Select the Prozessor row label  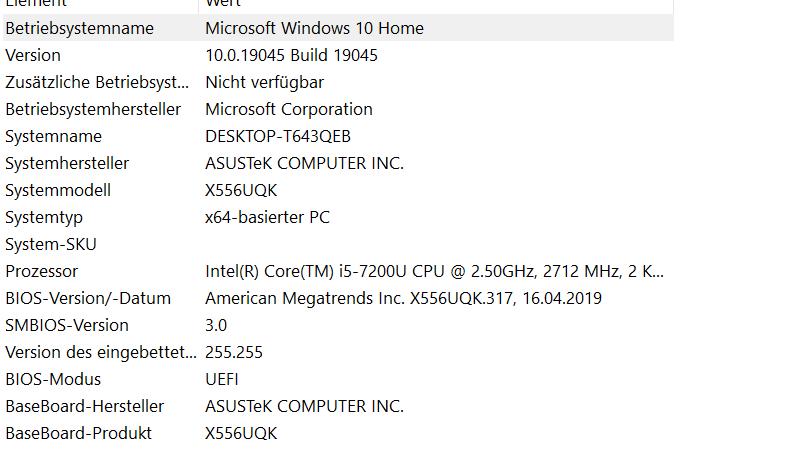(x=41, y=271)
